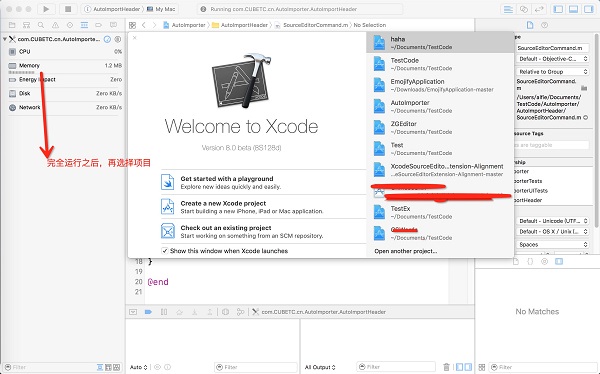Open the media library tab
The image size is (600, 374).
pos(559,261)
